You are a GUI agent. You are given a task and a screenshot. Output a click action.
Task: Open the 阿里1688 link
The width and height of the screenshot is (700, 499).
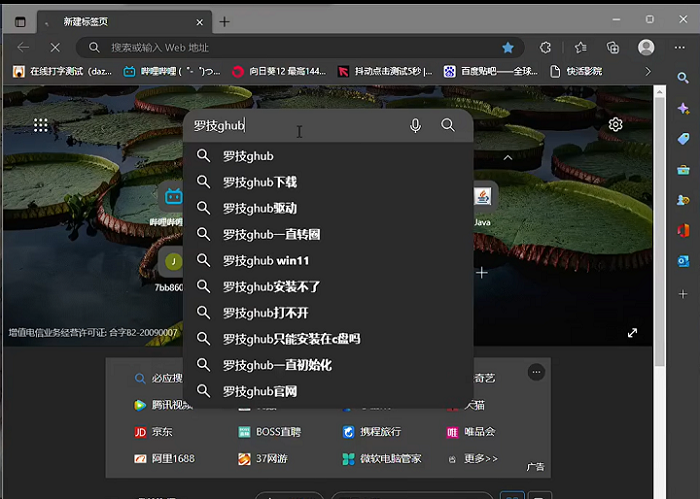coord(164,459)
